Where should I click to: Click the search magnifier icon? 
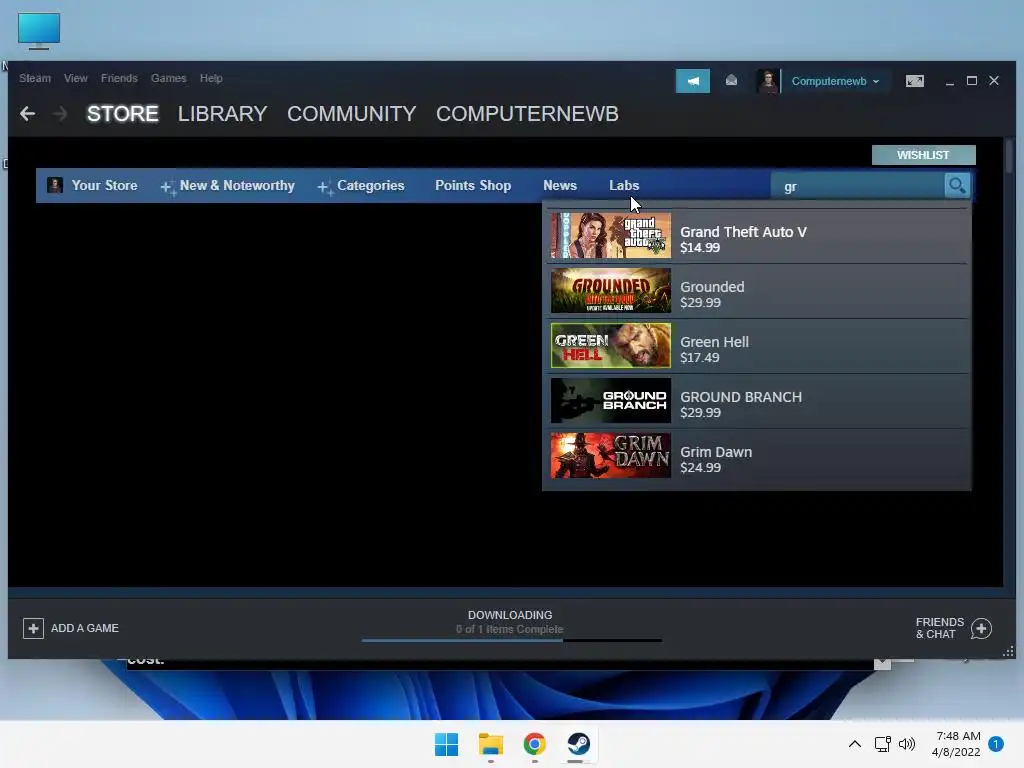tap(957, 186)
